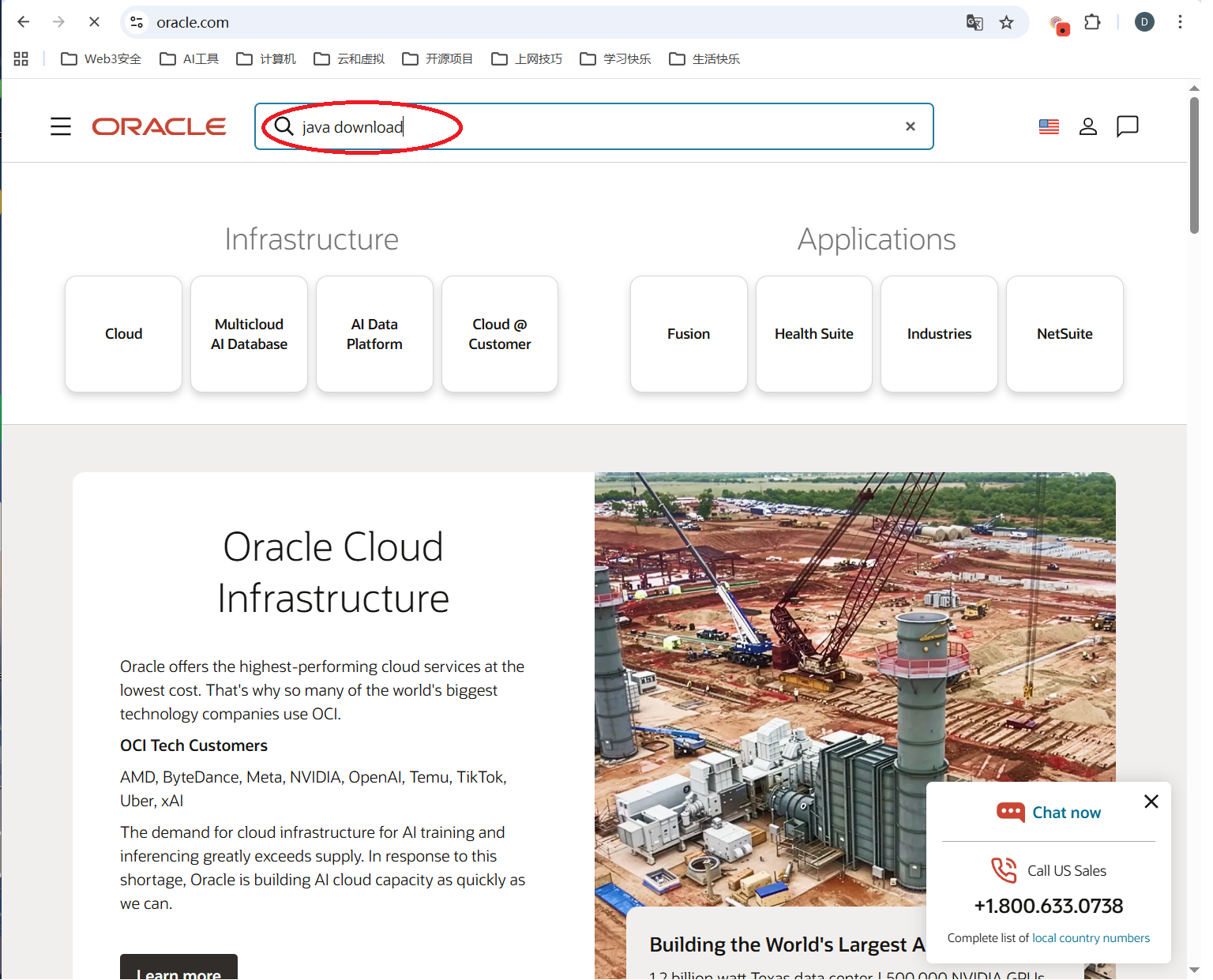Select the Cloud infrastructure tile
Image resolution: width=1213 pixels, height=980 pixels.
124,334
